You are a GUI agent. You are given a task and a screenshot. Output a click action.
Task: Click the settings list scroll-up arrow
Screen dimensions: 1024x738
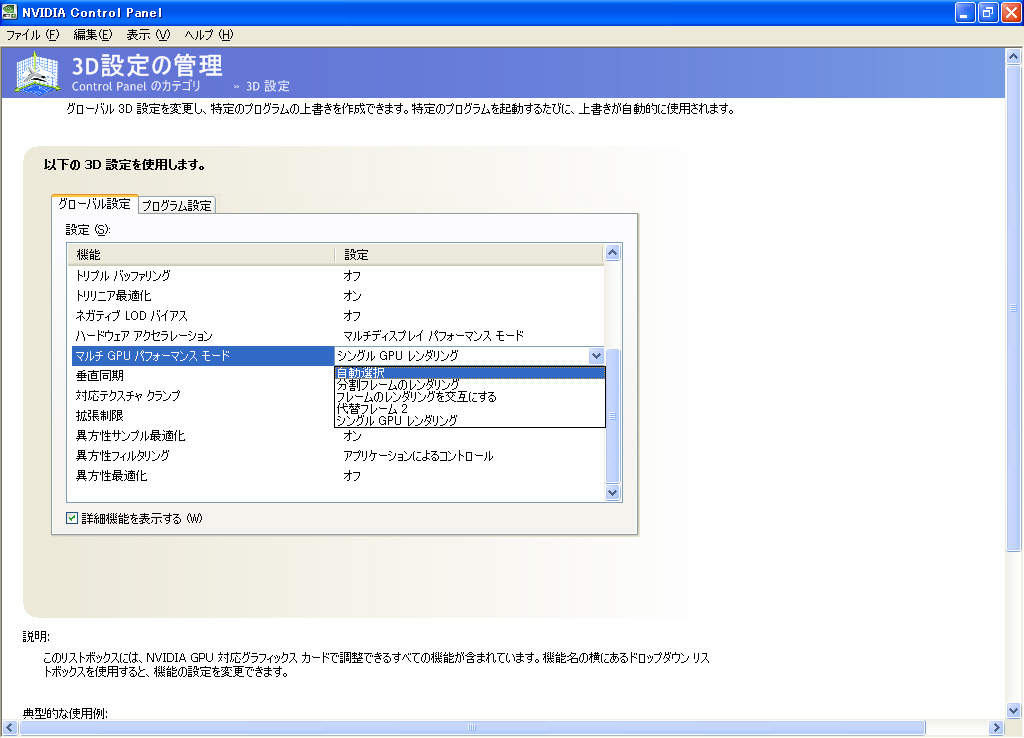[612, 253]
